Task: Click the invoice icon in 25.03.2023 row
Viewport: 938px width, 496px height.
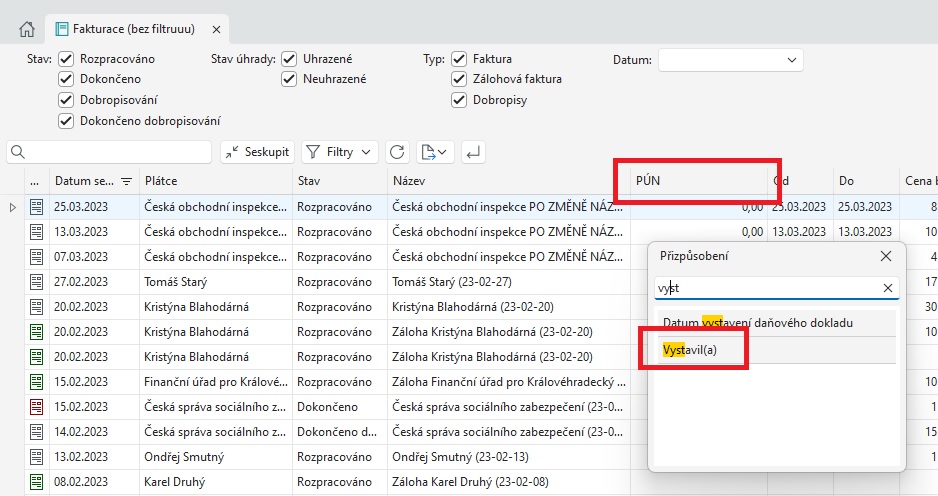Action: tap(37, 207)
